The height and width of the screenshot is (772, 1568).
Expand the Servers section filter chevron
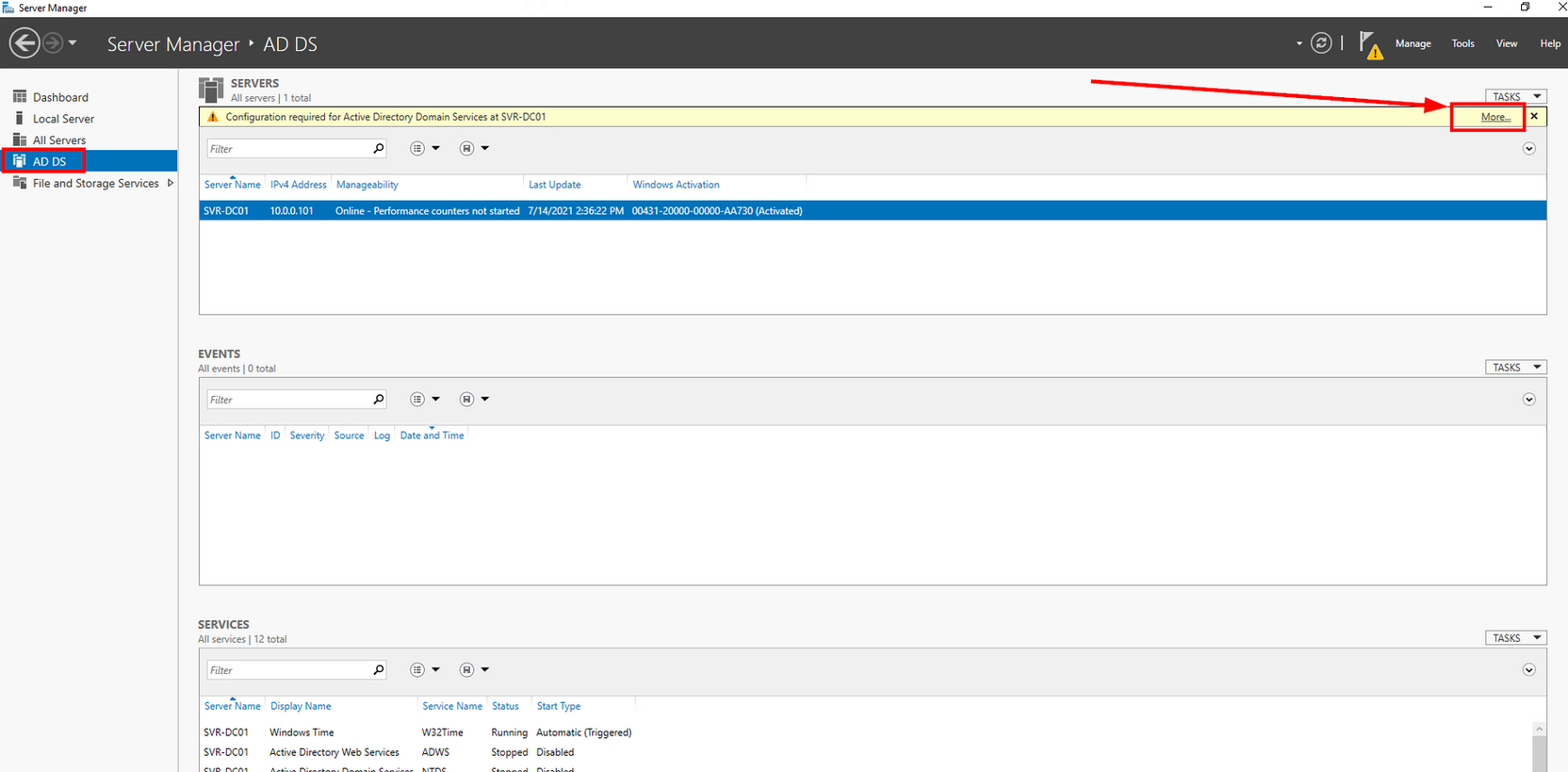(x=1529, y=148)
